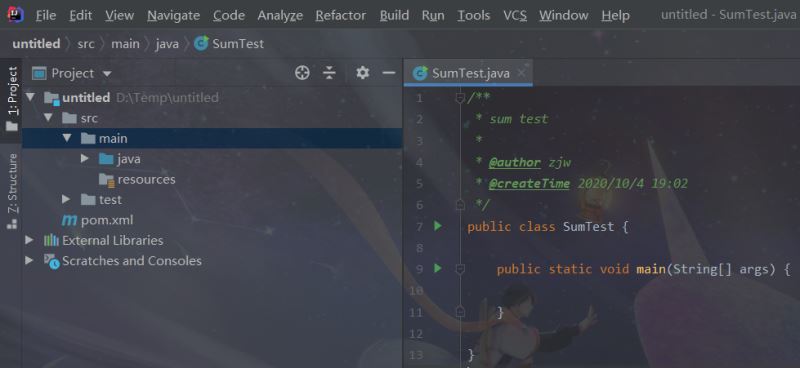Toggle the Z: Structure tool window button

click(x=11, y=191)
